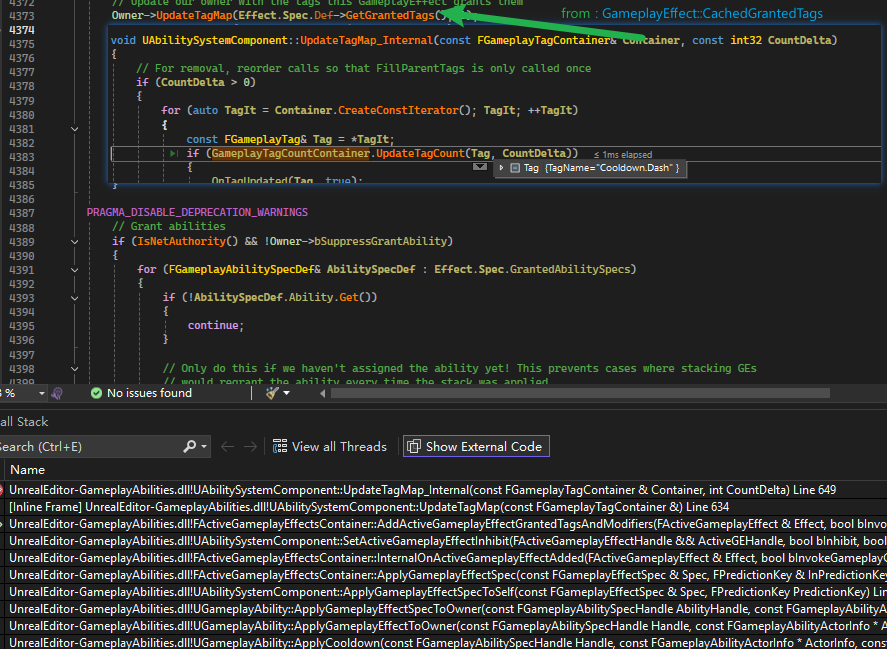Click the Tag datatip value TagName="Cooldown.Dash"
The height and width of the screenshot is (649, 887).
[x=611, y=168]
